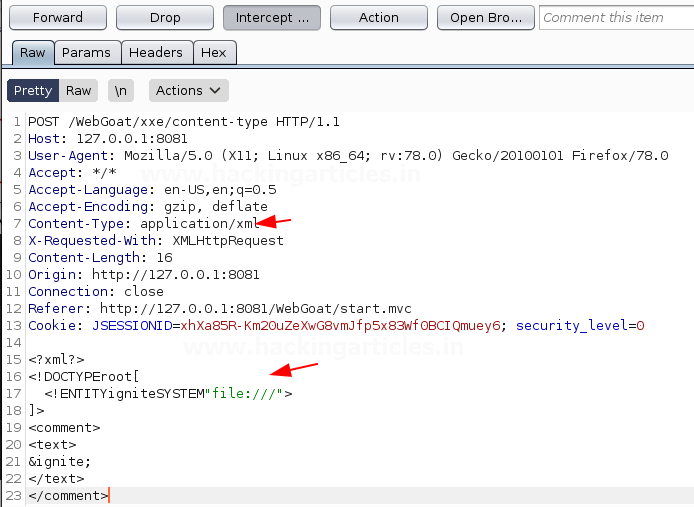This screenshot has height=507, width=694.
Task: Click the Content-Type value application/xml
Action: point(200,224)
